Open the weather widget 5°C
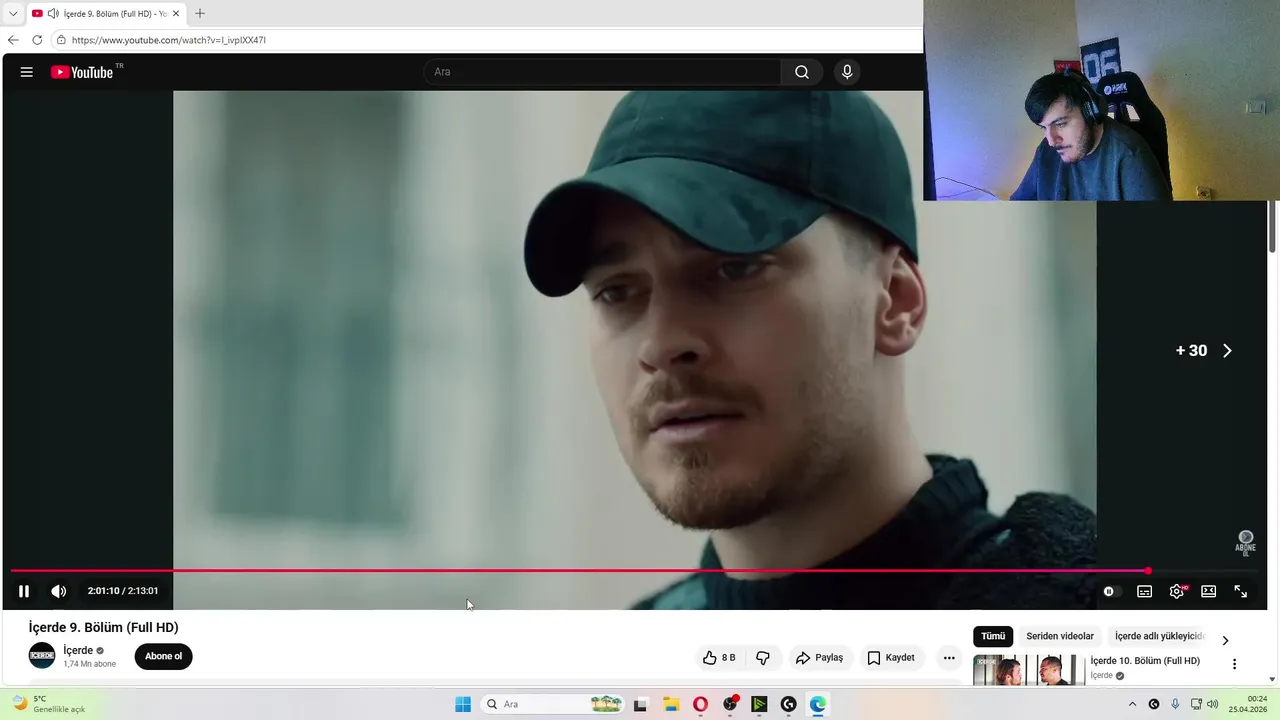Screen dimensions: 1280x720 tap(48, 704)
